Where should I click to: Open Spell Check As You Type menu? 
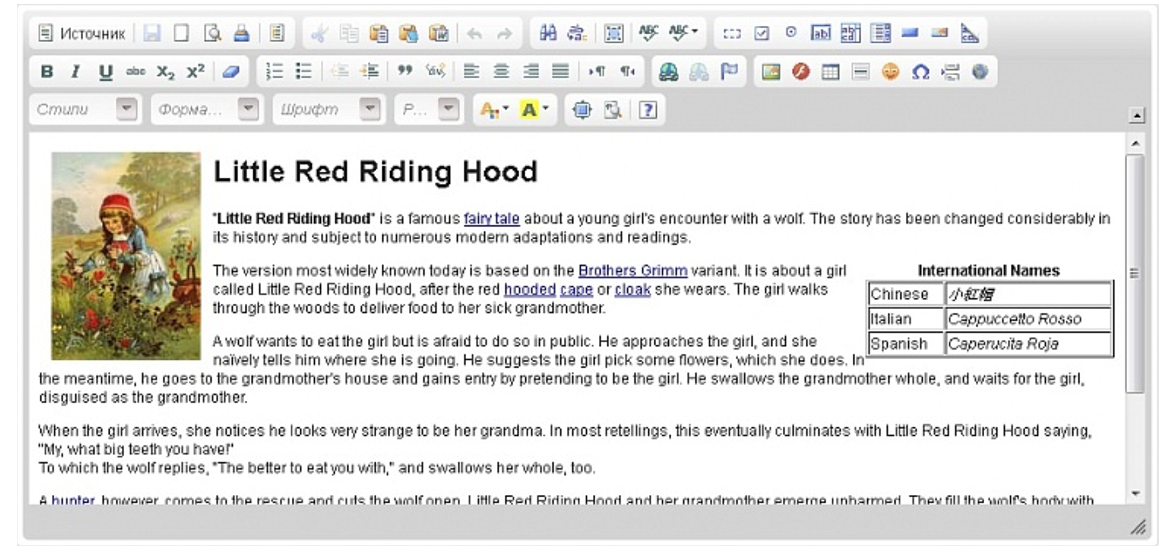[x=683, y=33]
